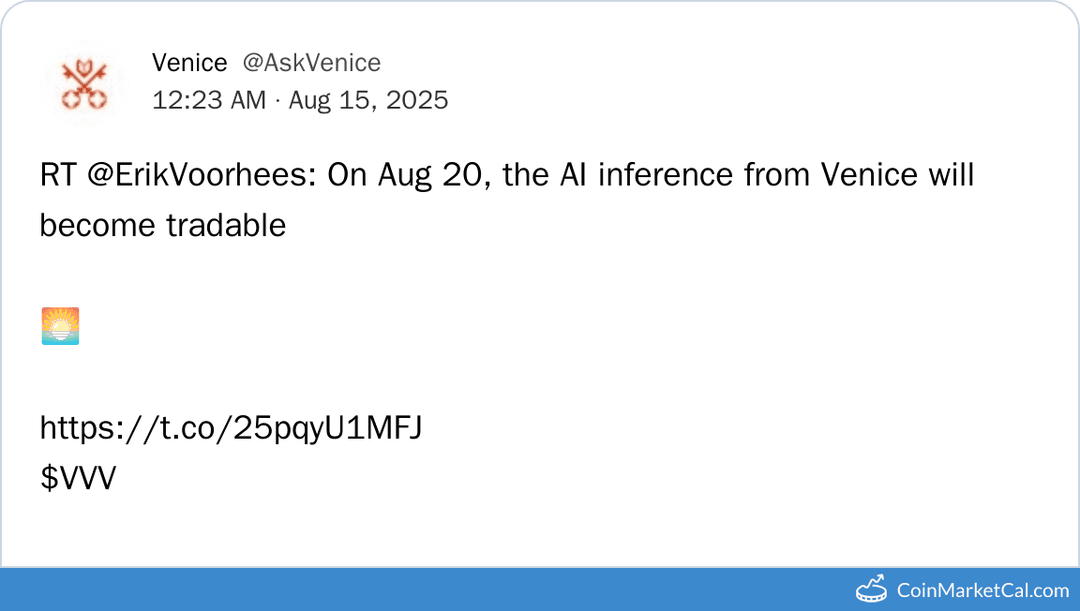Click the sunrise emoji in the tweet
The height and width of the screenshot is (611, 1080).
point(60,326)
